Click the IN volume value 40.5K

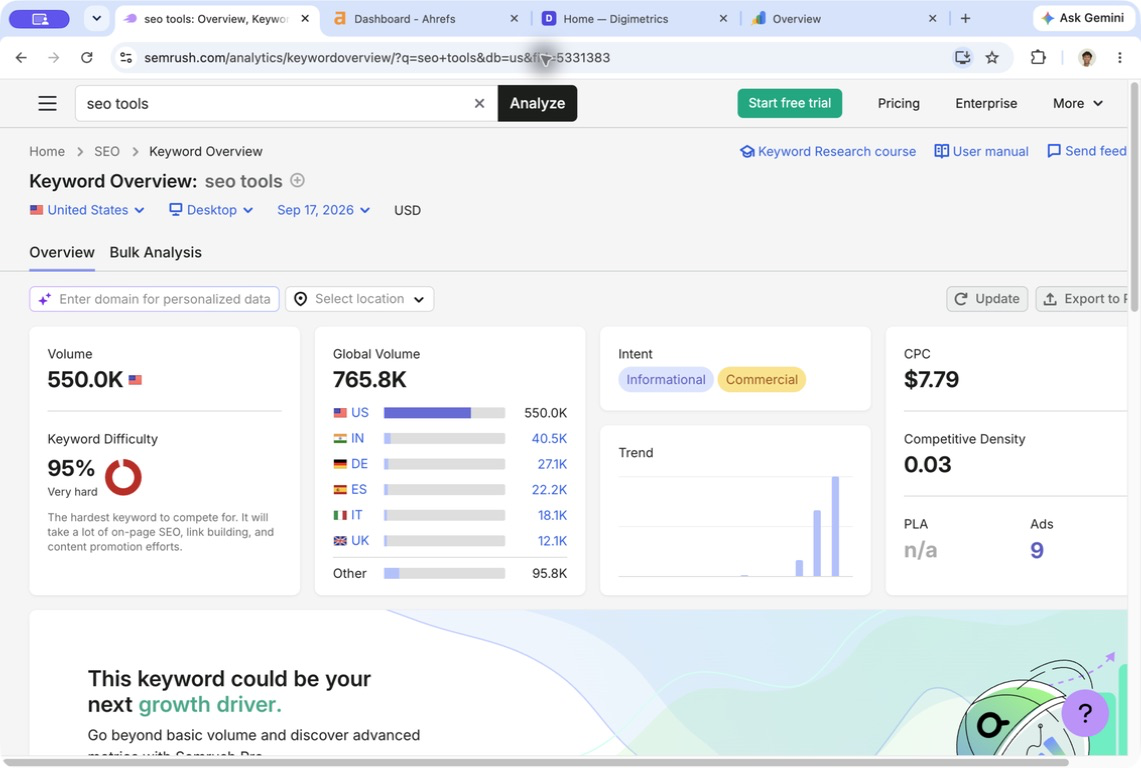click(x=549, y=438)
